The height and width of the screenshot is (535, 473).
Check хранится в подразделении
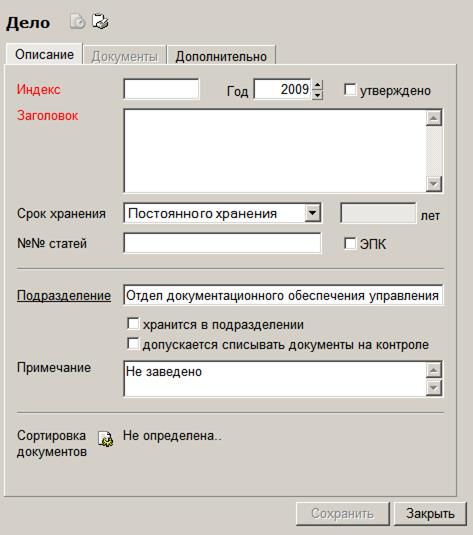coord(132,323)
